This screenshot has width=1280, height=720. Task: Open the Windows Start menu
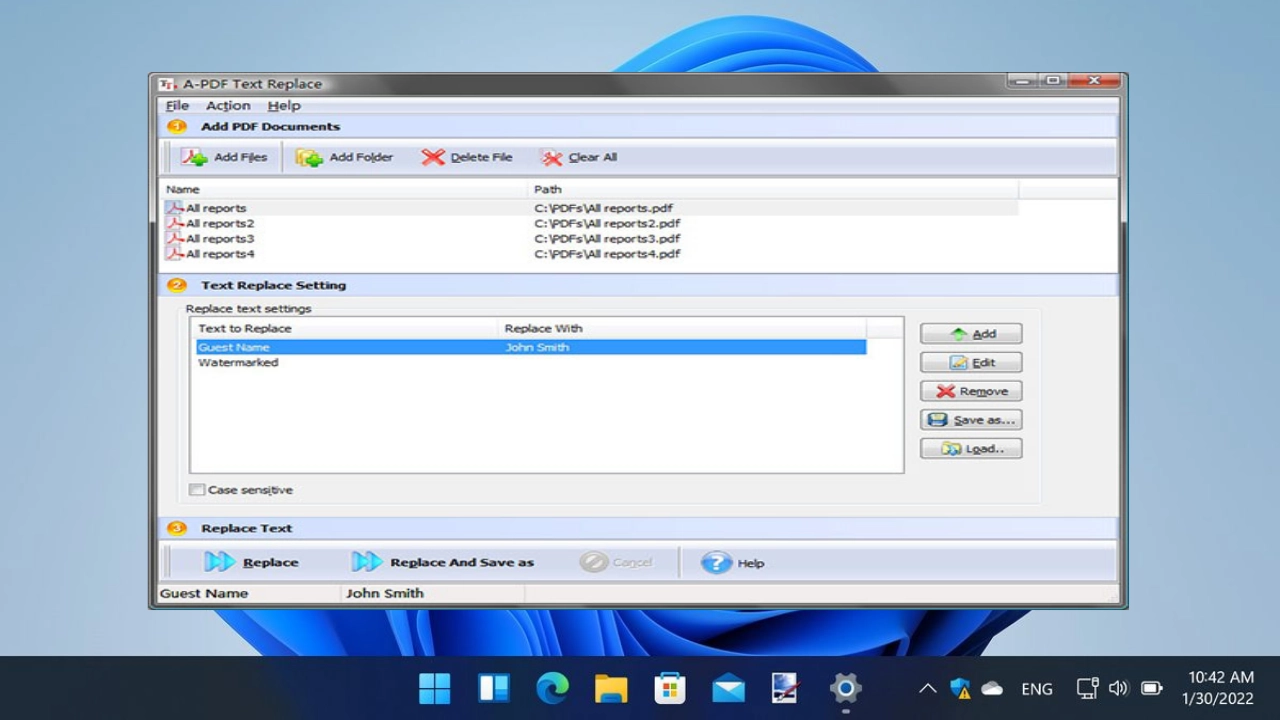click(x=435, y=688)
